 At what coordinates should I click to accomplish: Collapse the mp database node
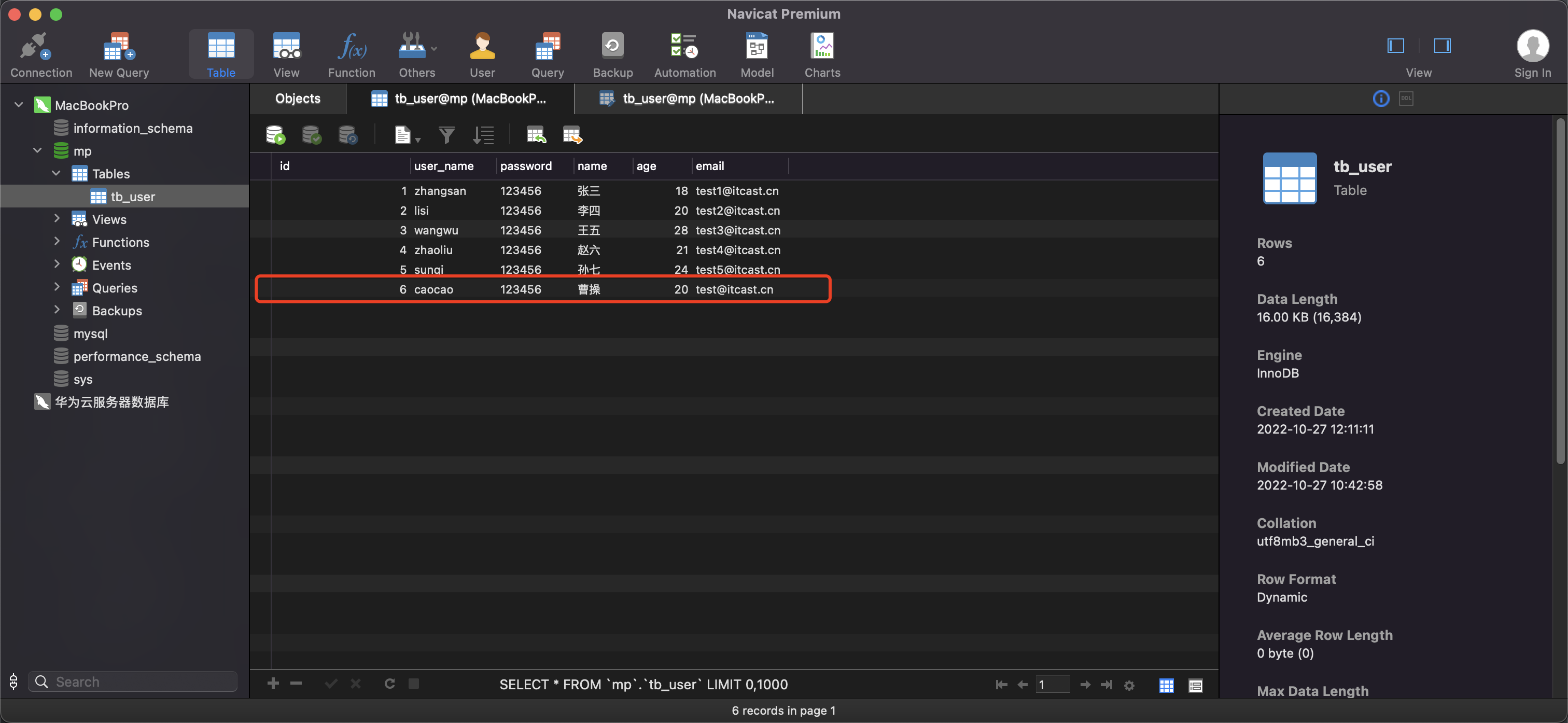(38, 150)
